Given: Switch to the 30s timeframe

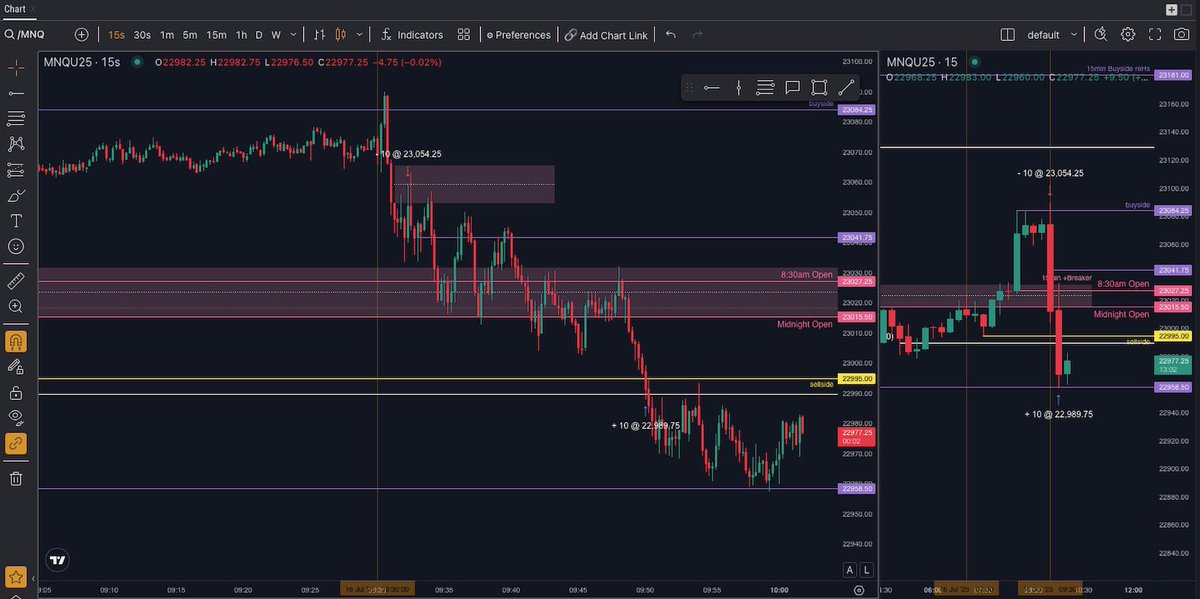Looking at the screenshot, I should [x=142, y=34].
